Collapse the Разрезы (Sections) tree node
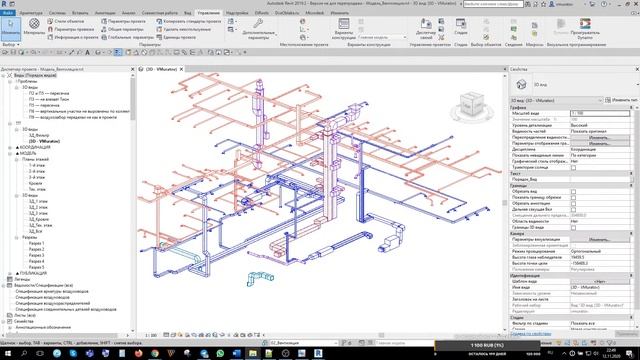This screenshot has height=360, width=640. (x=17, y=237)
